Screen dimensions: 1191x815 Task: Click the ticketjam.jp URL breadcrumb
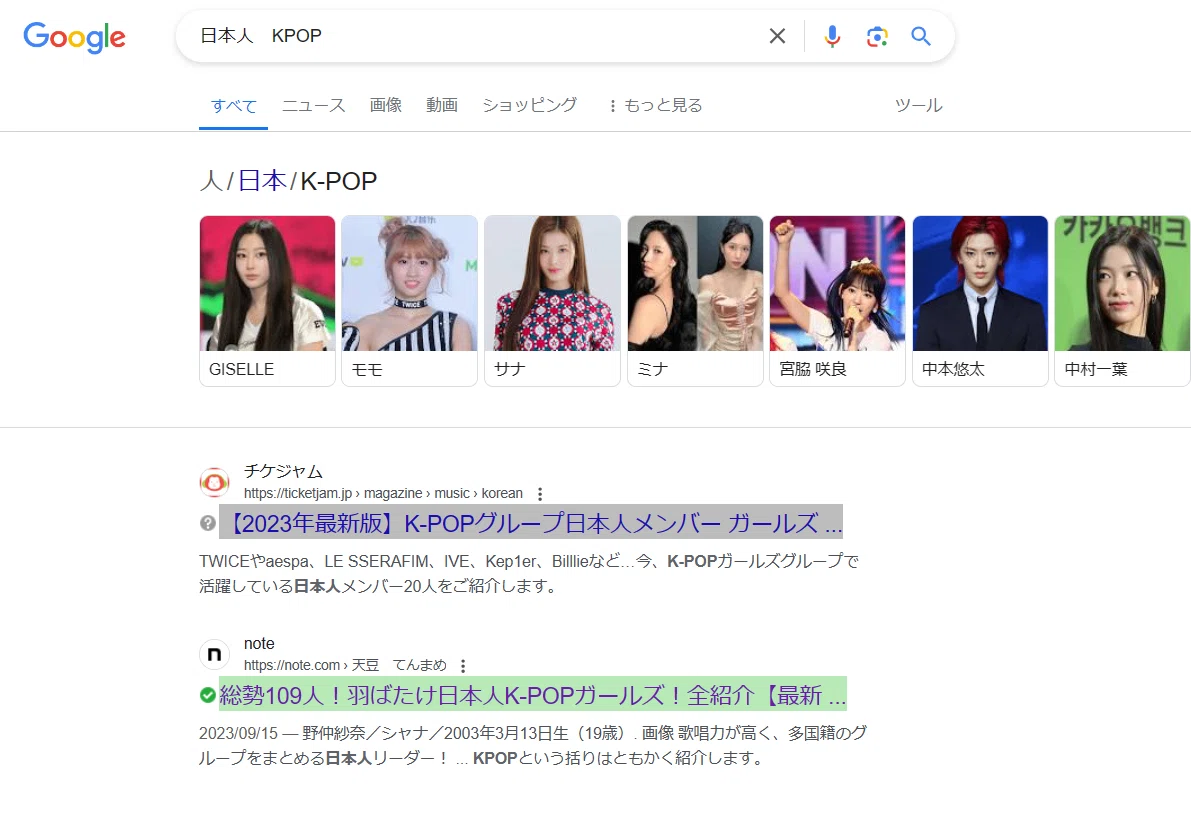point(383,494)
